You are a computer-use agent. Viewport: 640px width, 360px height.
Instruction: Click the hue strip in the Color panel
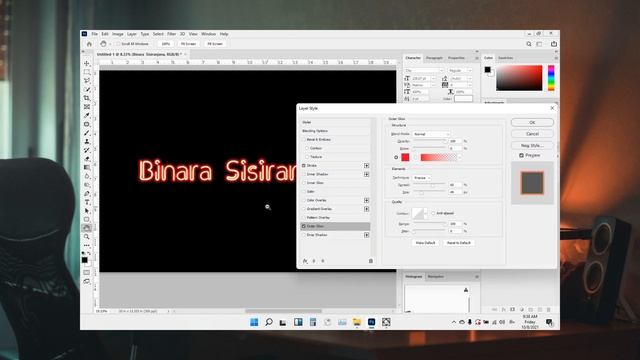point(551,78)
